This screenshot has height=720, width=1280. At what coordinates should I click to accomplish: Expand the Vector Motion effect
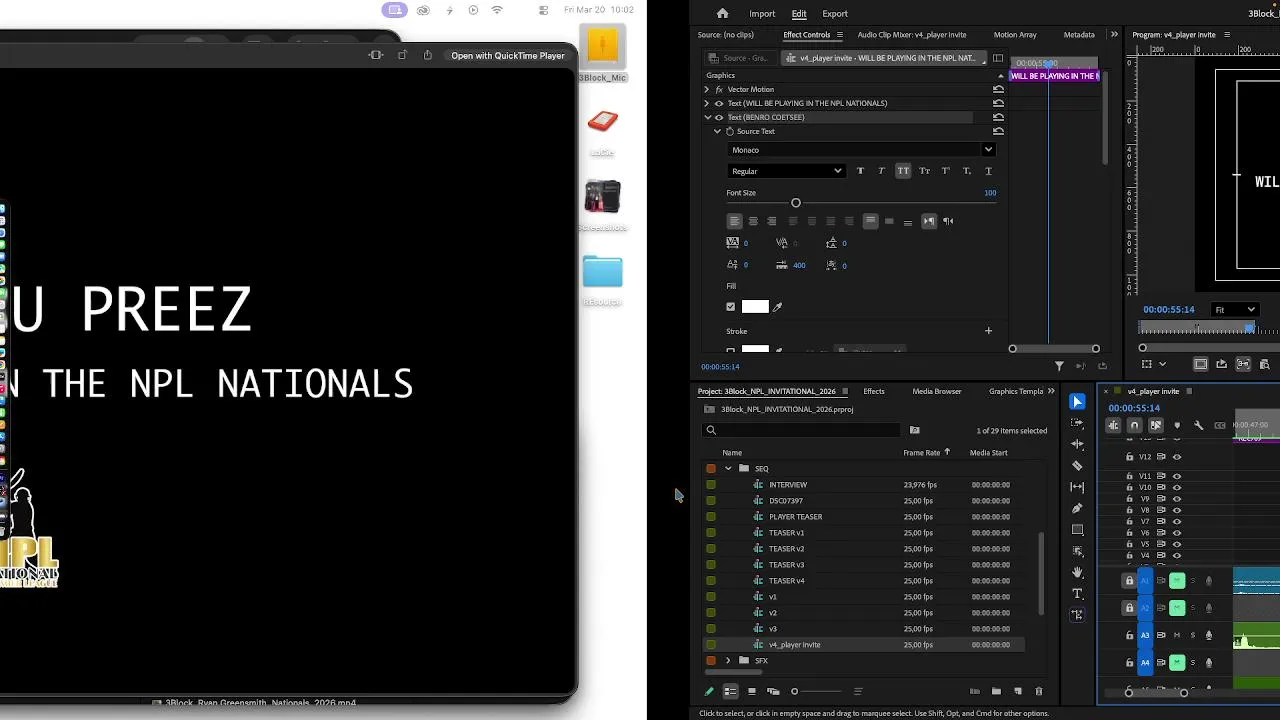[x=707, y=89]
